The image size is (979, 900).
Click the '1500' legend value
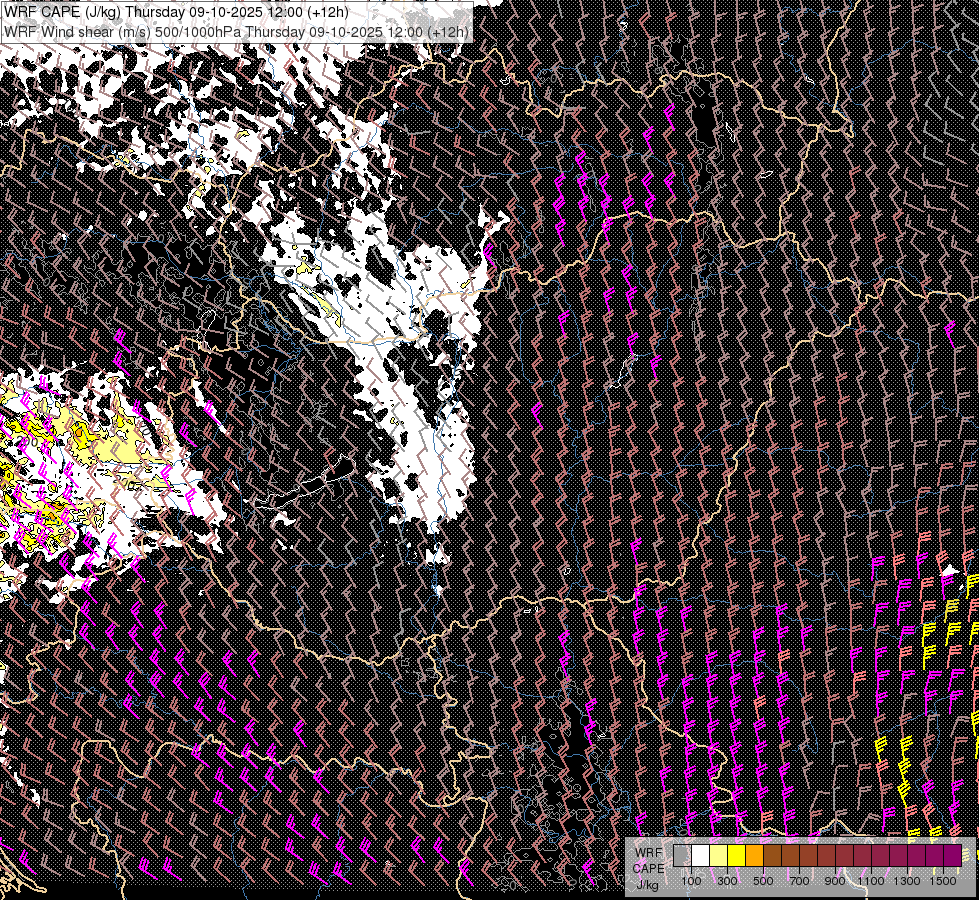(x=943, y=881)
